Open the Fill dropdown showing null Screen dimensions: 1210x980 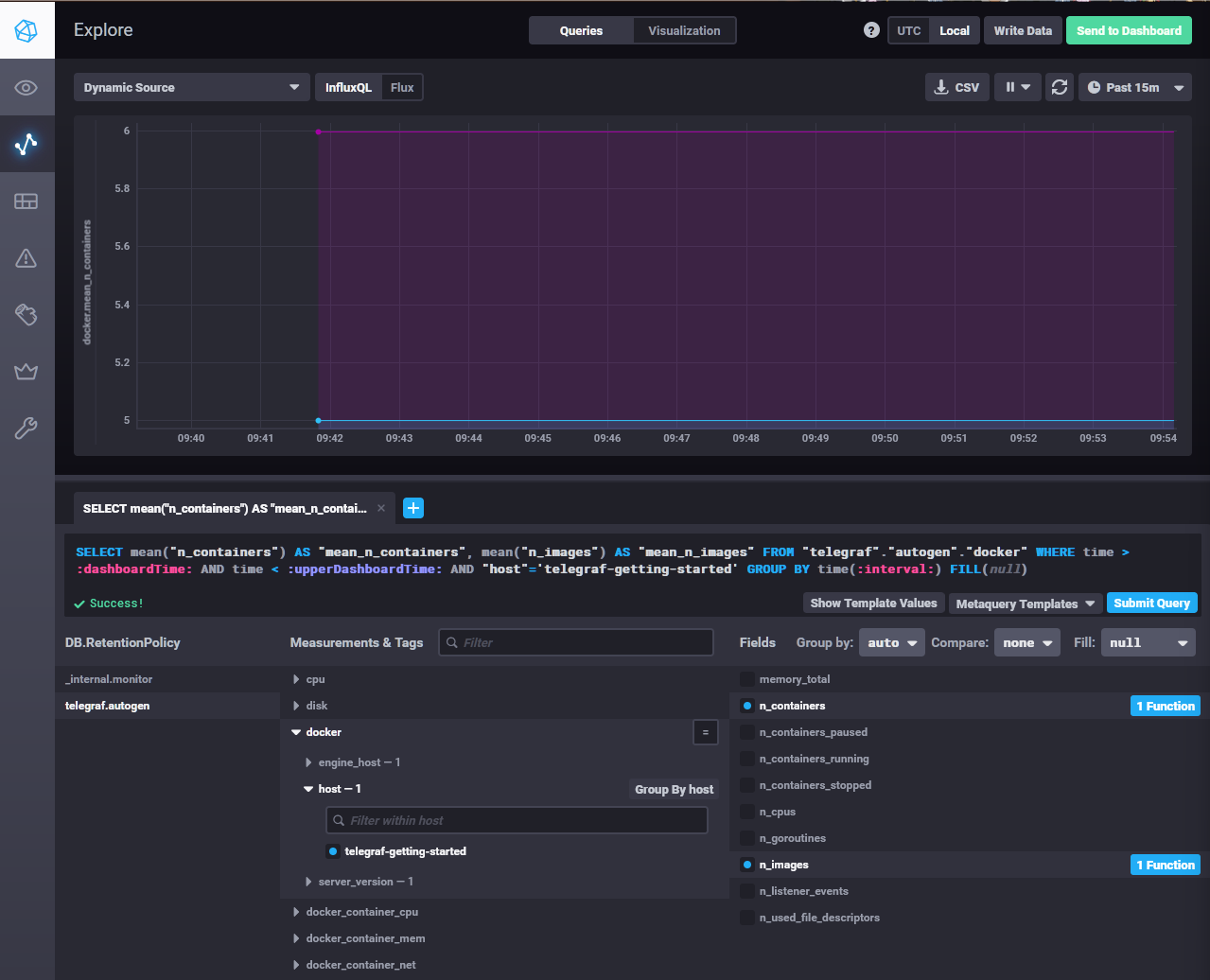tap(1148, 642)
